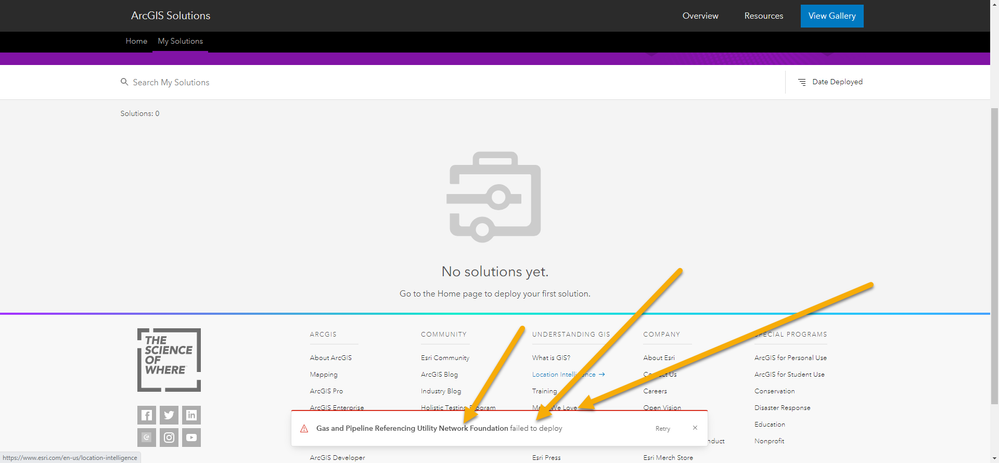Open the Resources menu item
The width and height of the screenshot is (999, 463).
[763, 16]
